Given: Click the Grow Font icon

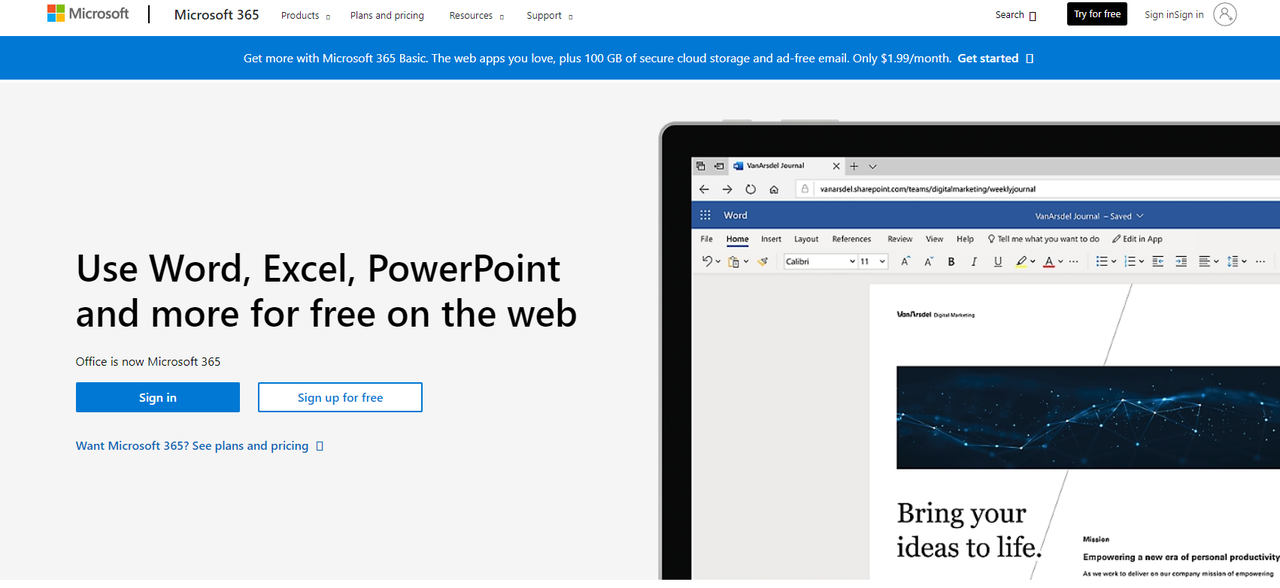Looking at the screenshot, I should [905, 261].
